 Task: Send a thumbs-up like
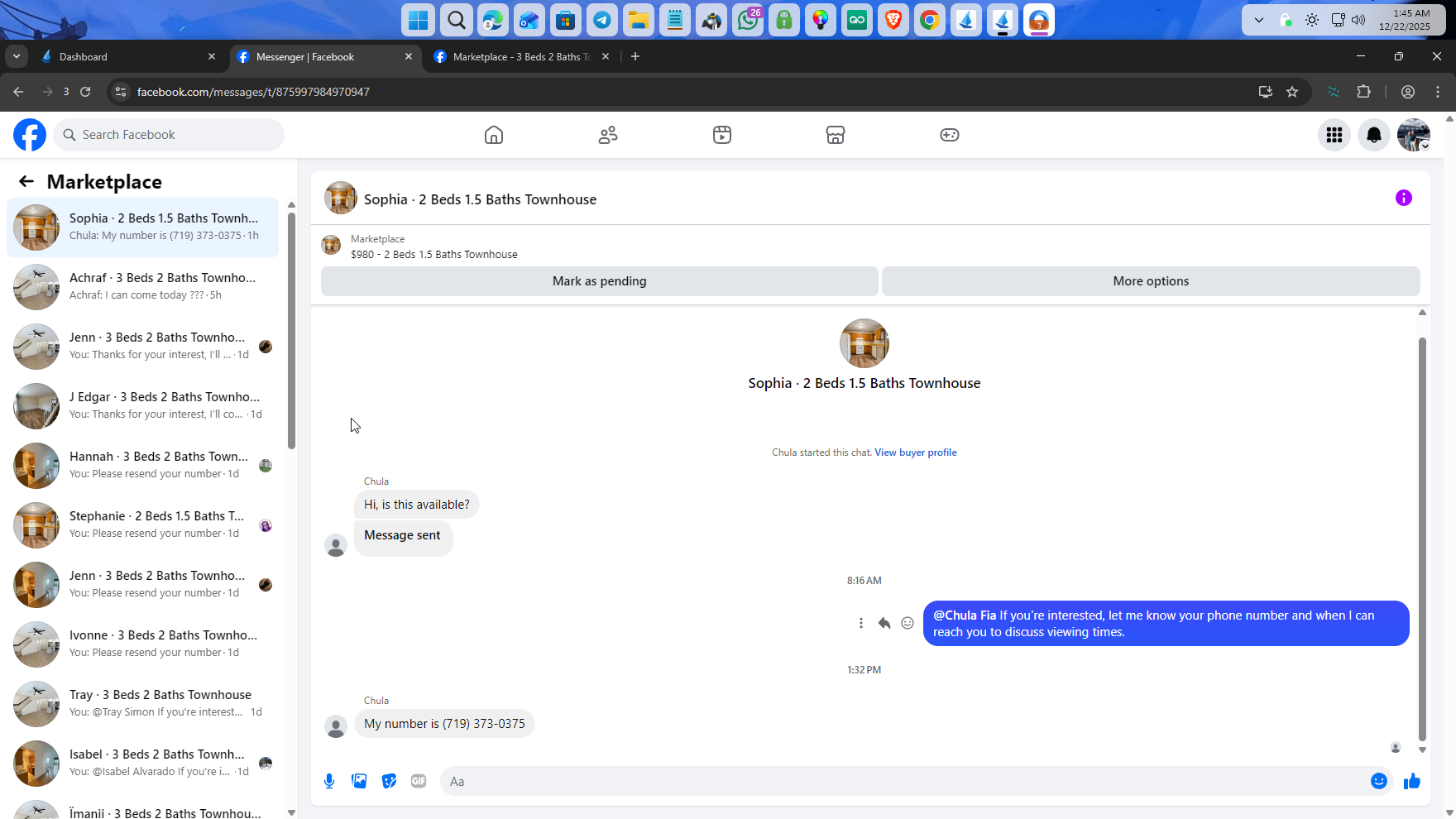(x=1412, y=781)
